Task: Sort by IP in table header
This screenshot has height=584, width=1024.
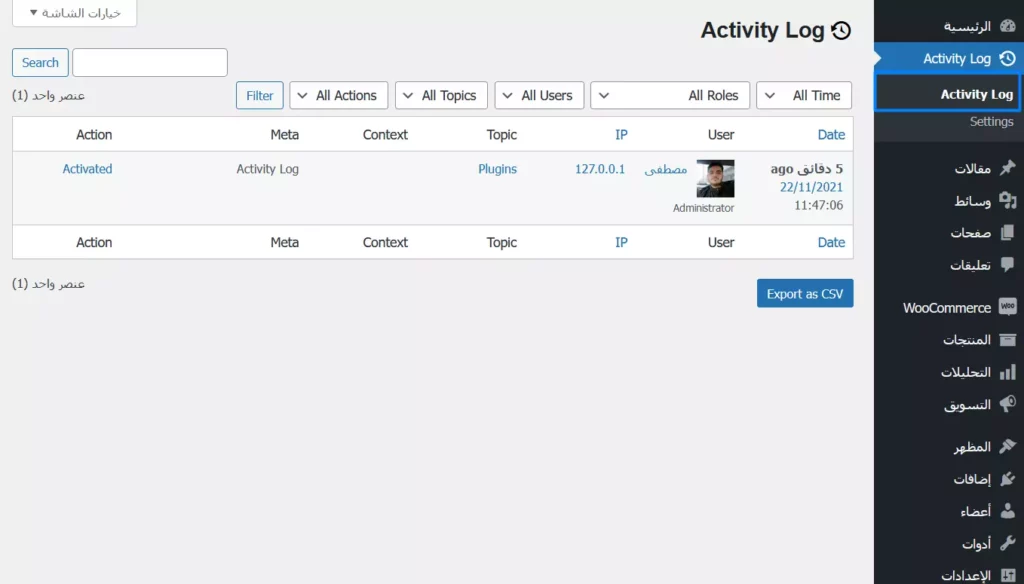Action: (x=621, y=135)
